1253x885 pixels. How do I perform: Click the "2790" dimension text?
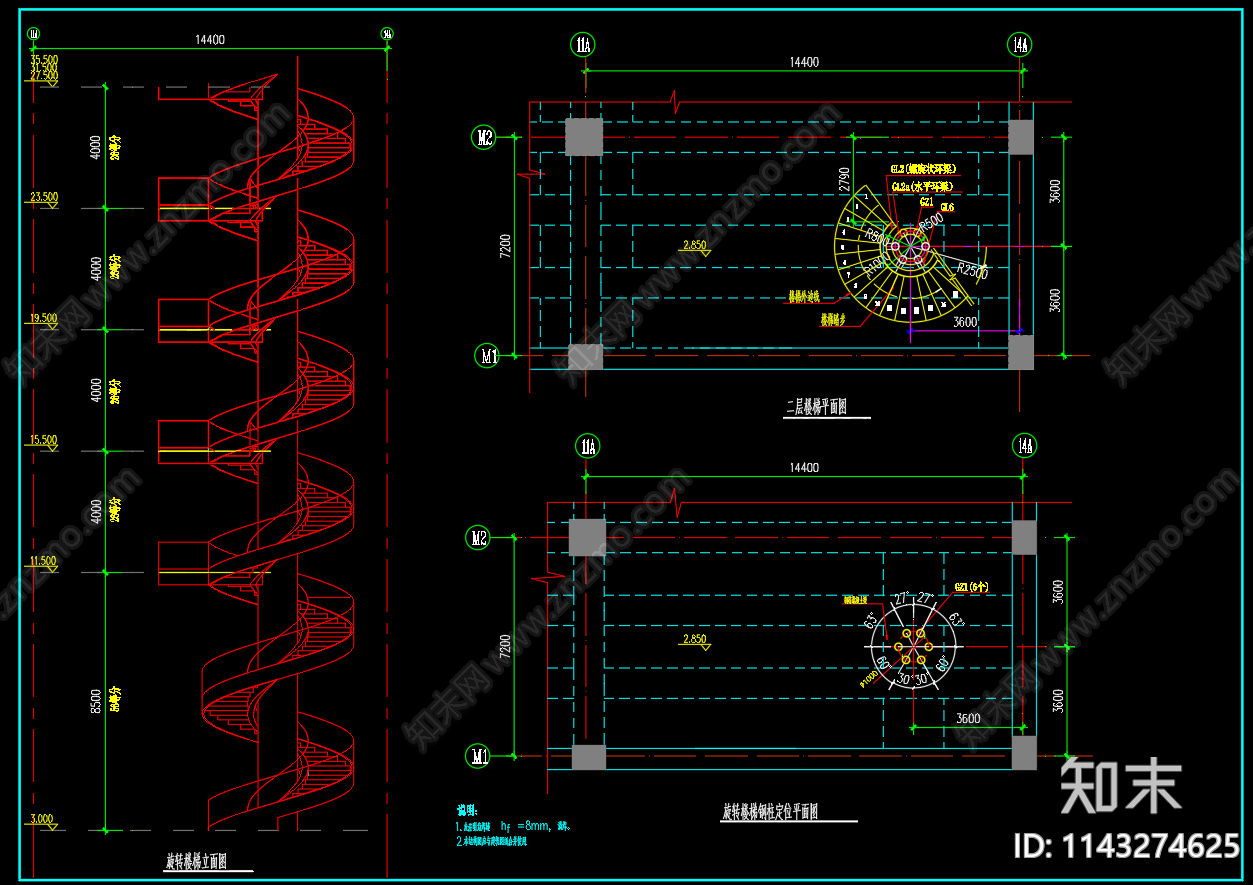(x=845, y=179)
